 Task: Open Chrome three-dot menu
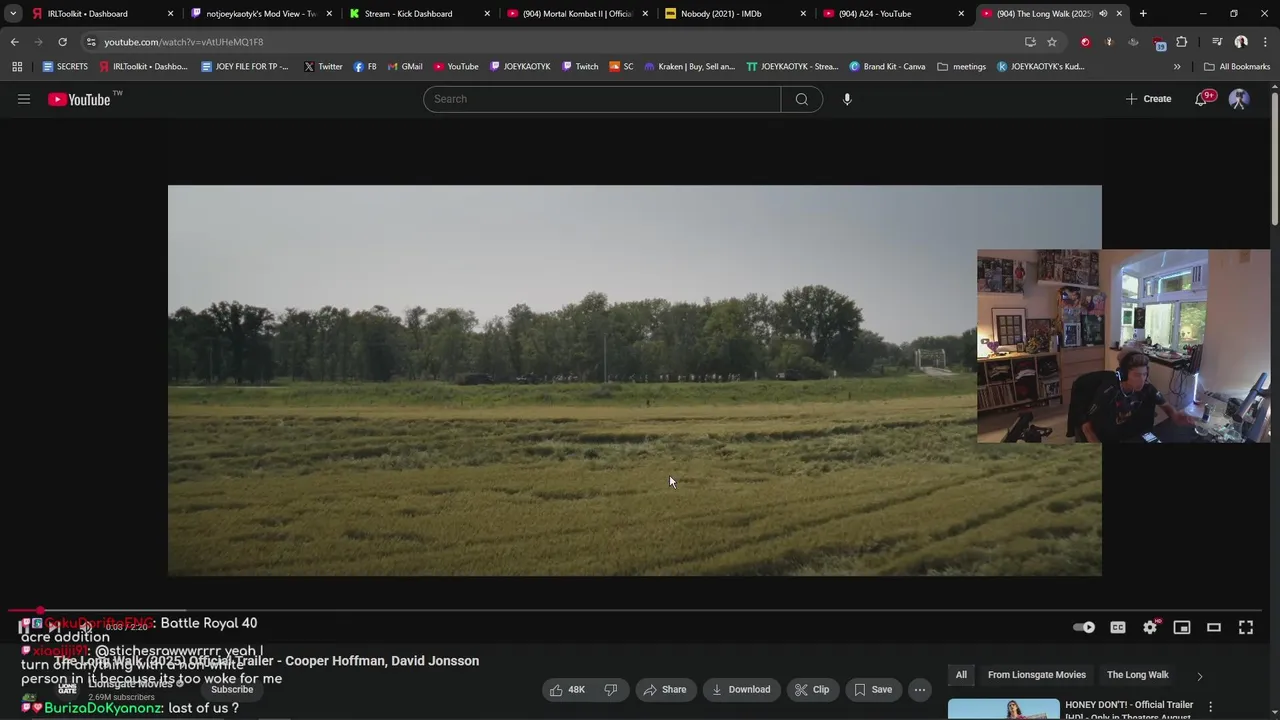(1264, 42)
